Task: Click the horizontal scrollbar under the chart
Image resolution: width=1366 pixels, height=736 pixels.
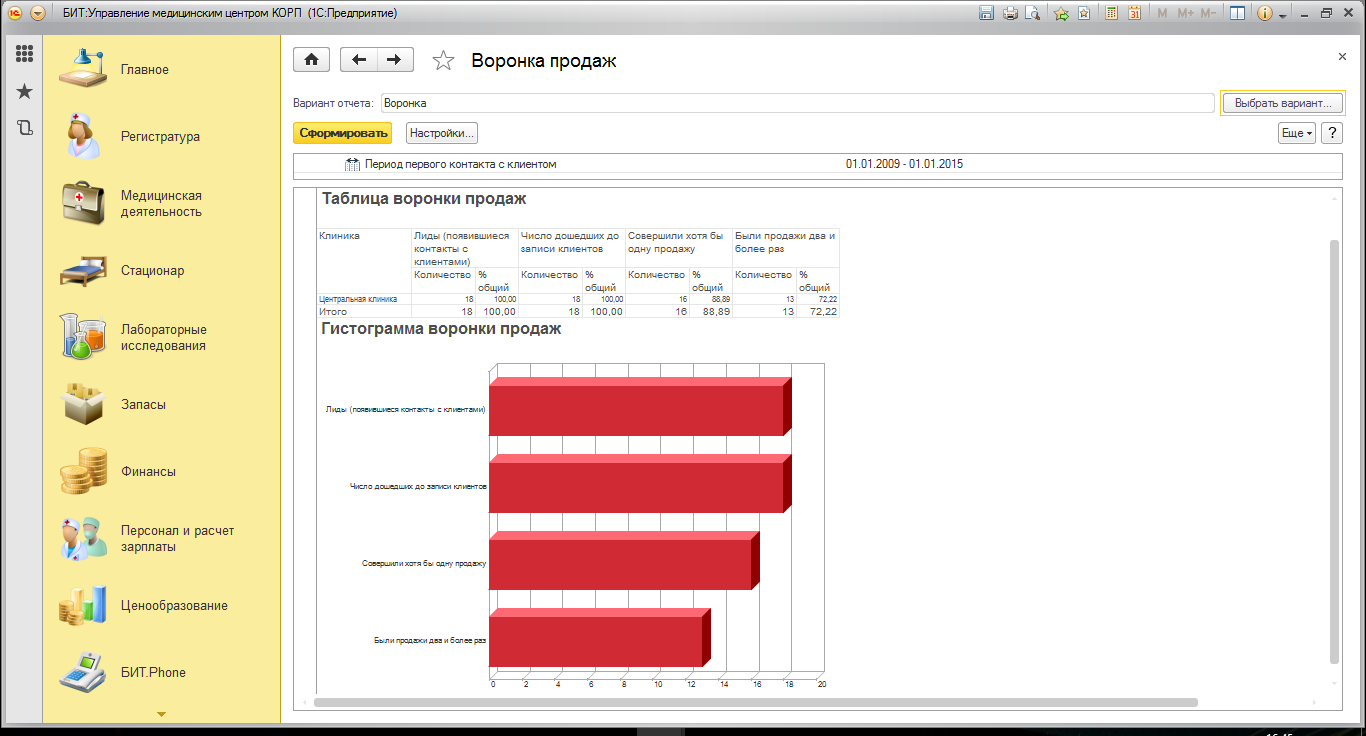Action: 755,702
